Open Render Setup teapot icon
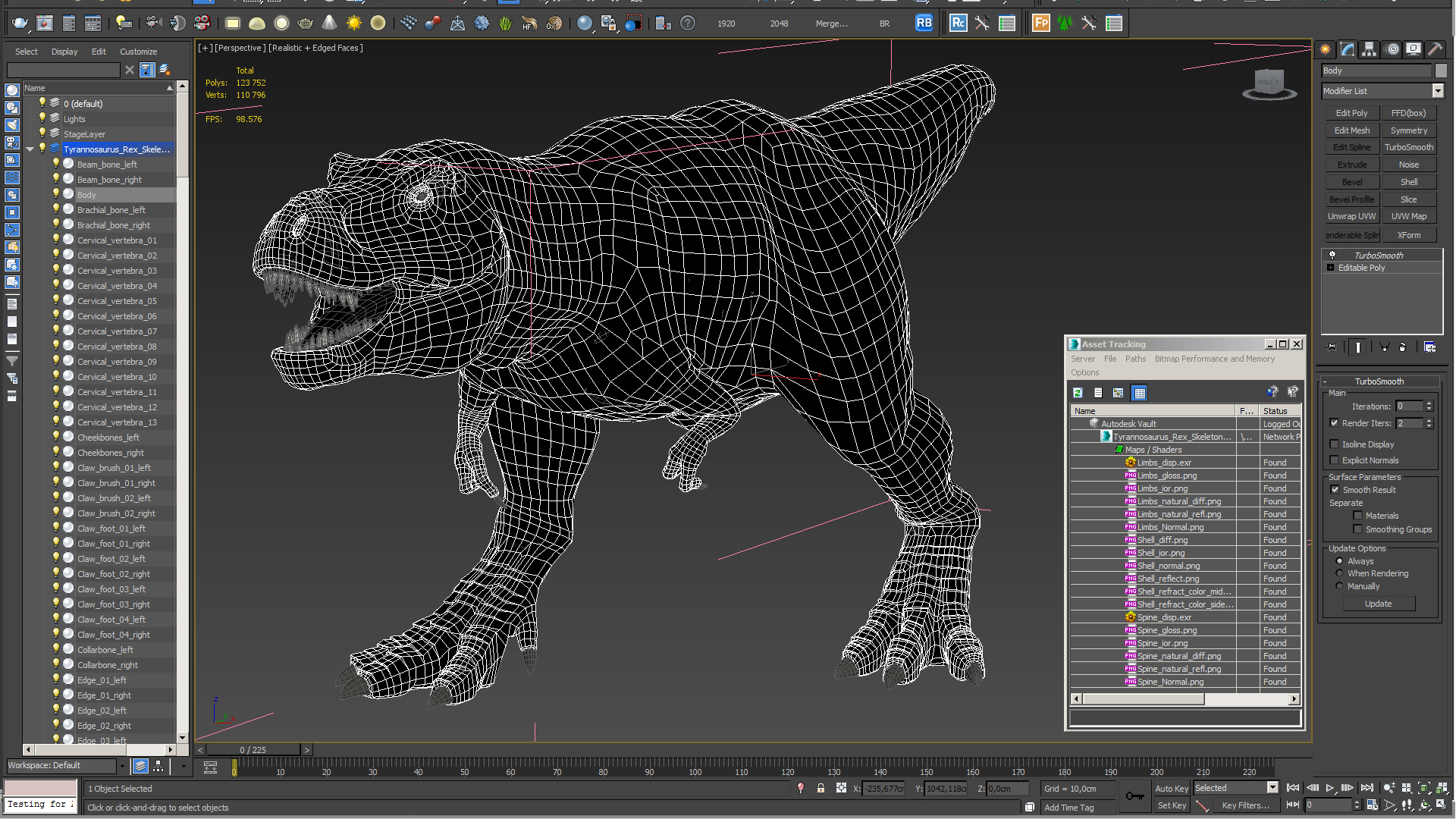Screen dimensions: 1456x819 [20, 24]
